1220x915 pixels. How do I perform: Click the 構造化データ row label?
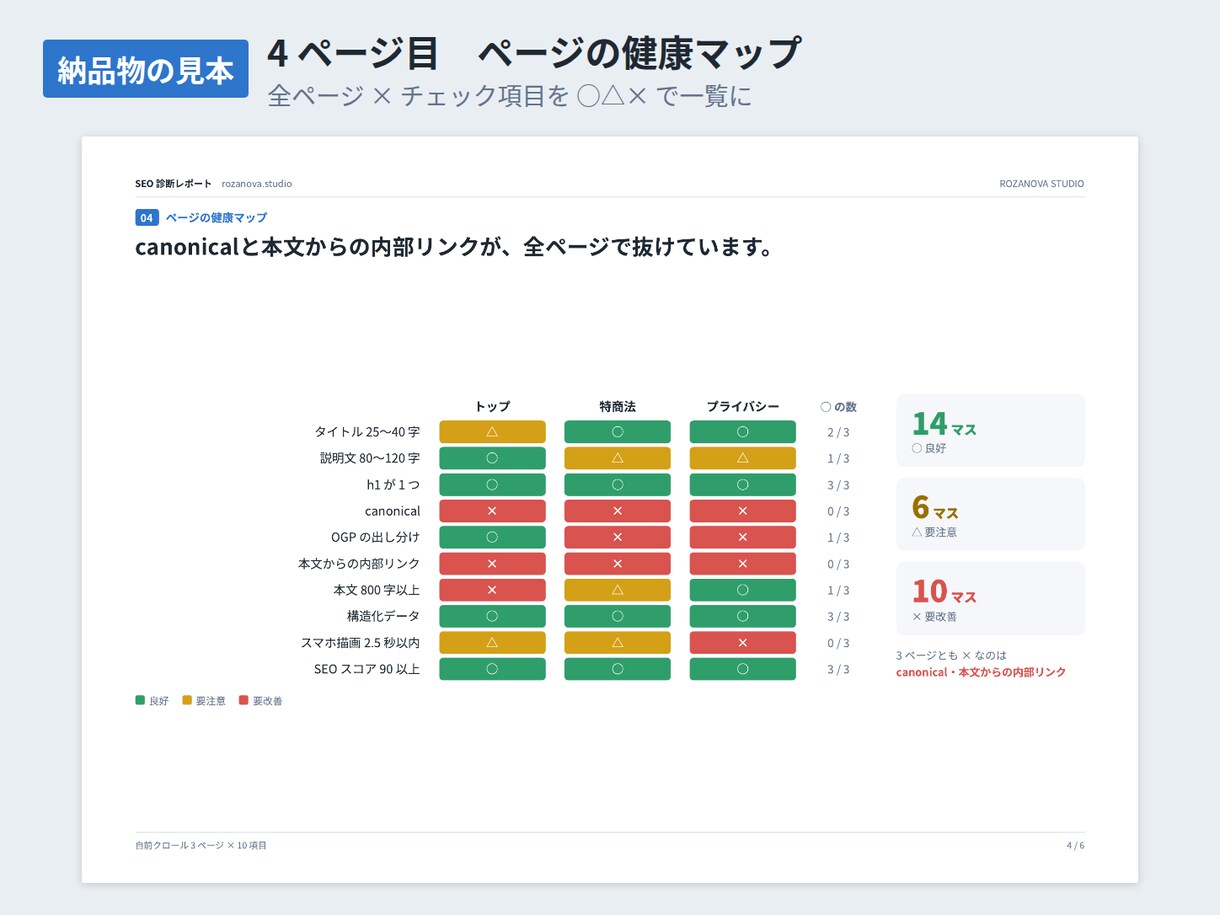[384, 616]
